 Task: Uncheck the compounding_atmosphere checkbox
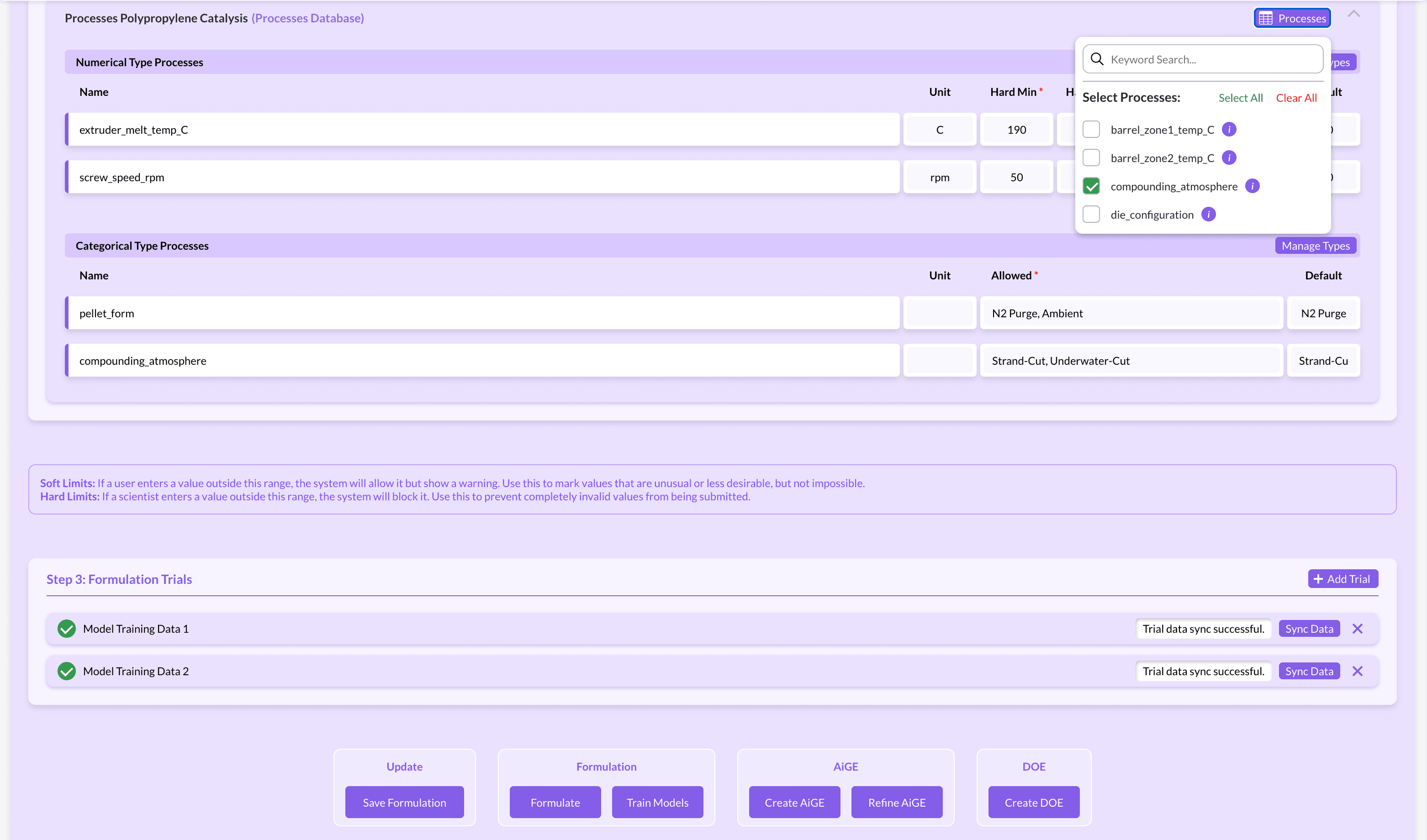(1091, 186)
